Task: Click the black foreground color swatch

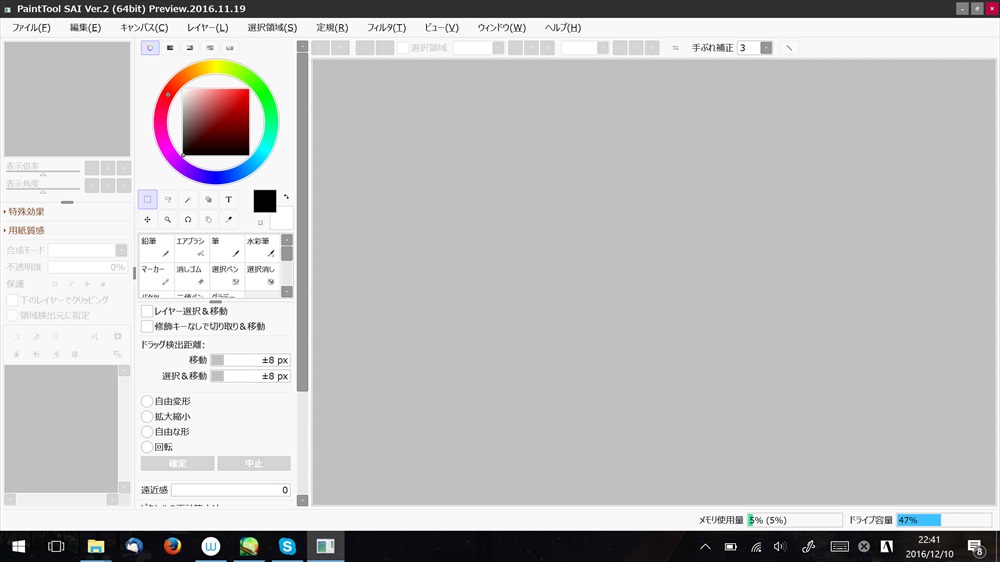Action: click(264, 201)
